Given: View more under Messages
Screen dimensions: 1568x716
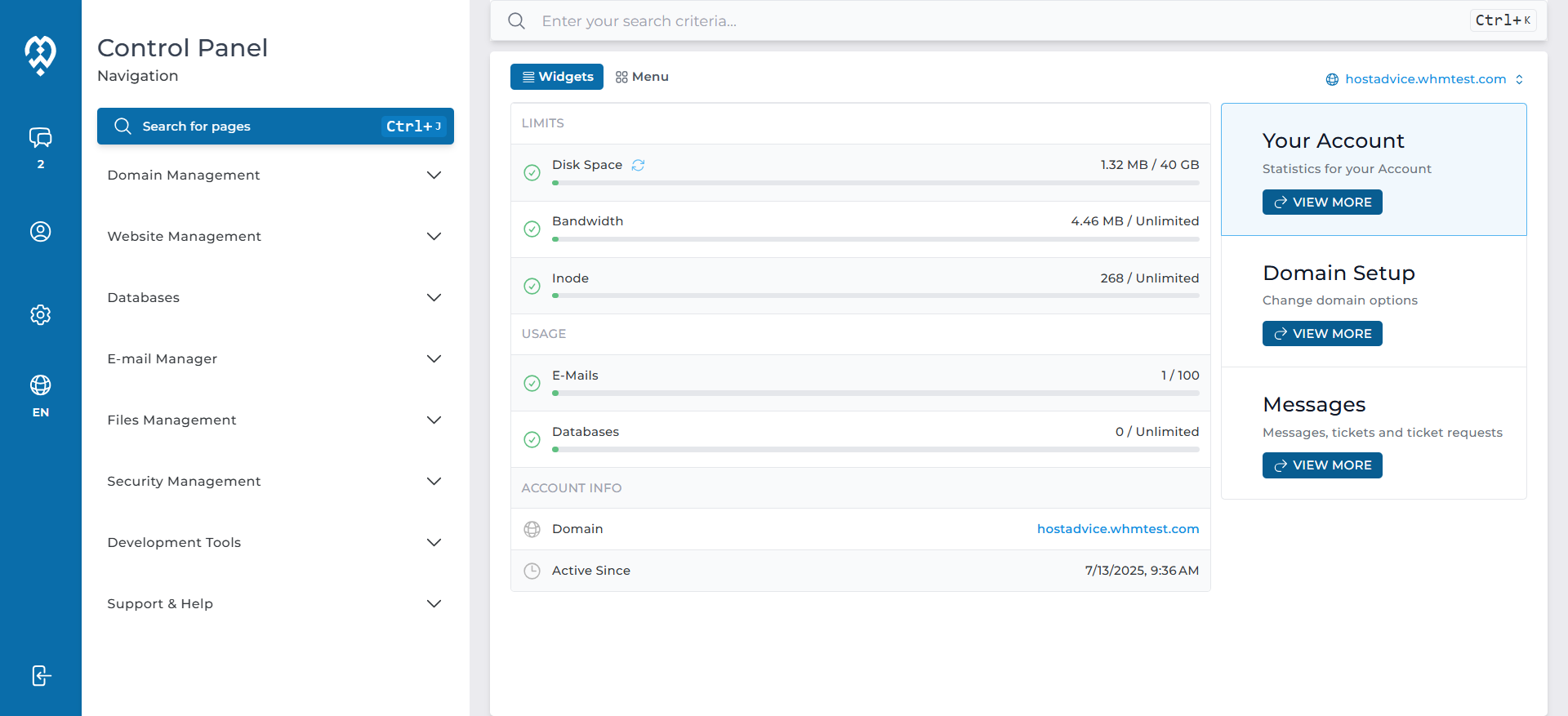Looking at the screenshot, I should pos(1322,465).
